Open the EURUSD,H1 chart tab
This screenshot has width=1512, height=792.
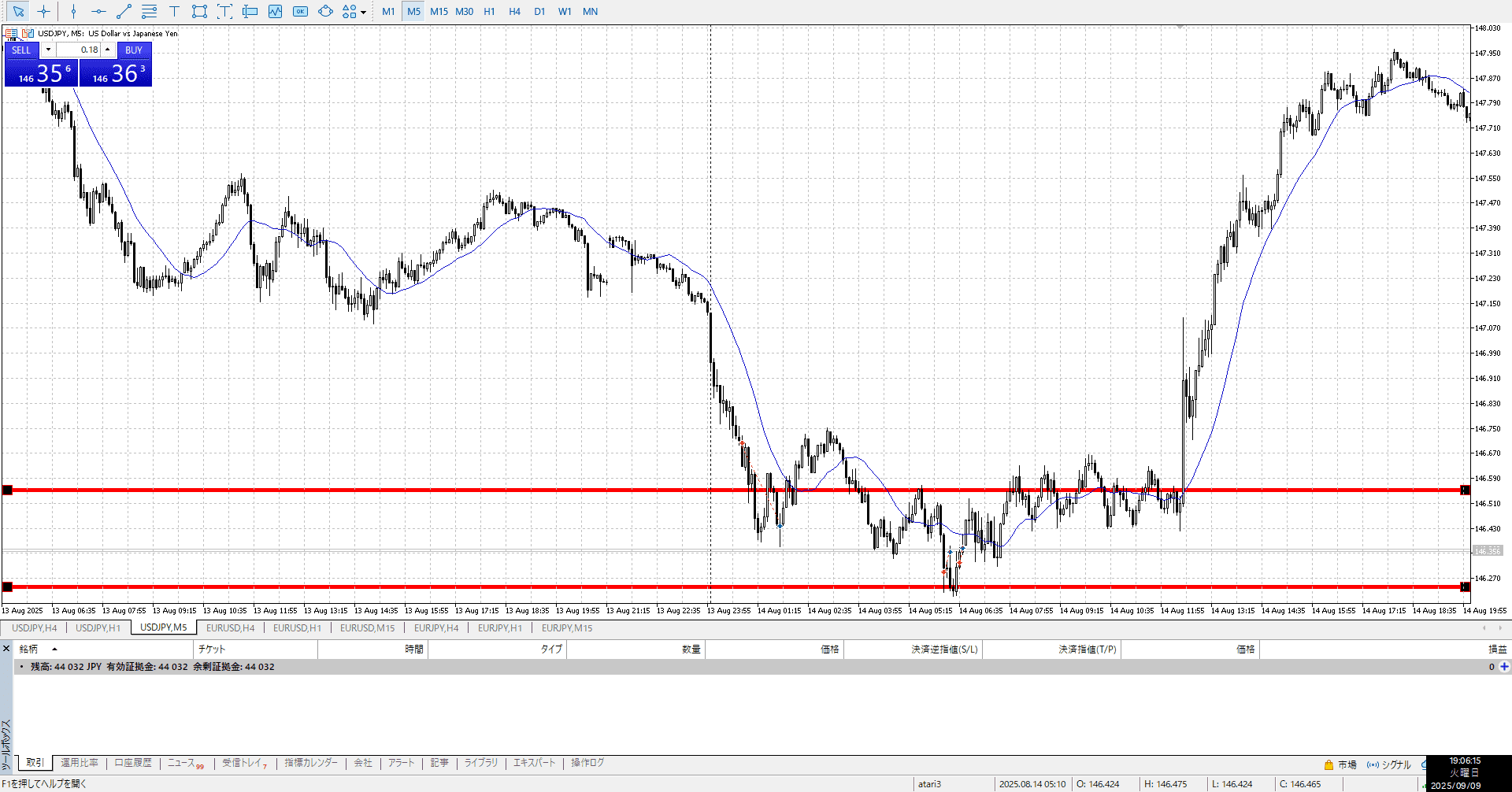coord(297,628)
